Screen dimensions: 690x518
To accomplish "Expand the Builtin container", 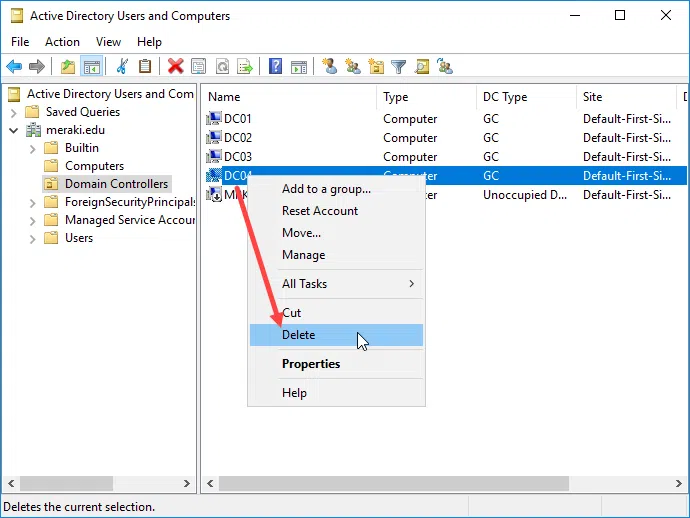I will click(33, 149).
